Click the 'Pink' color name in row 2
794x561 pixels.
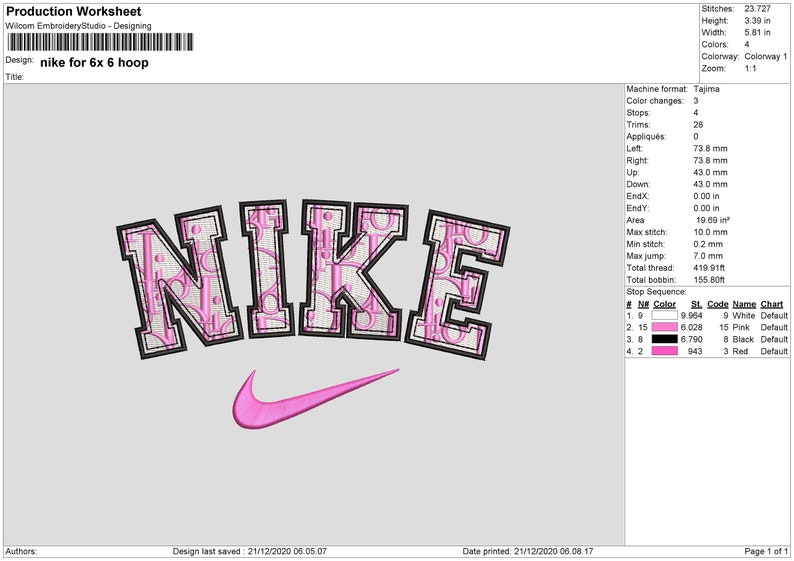click(x=740, y=327)
